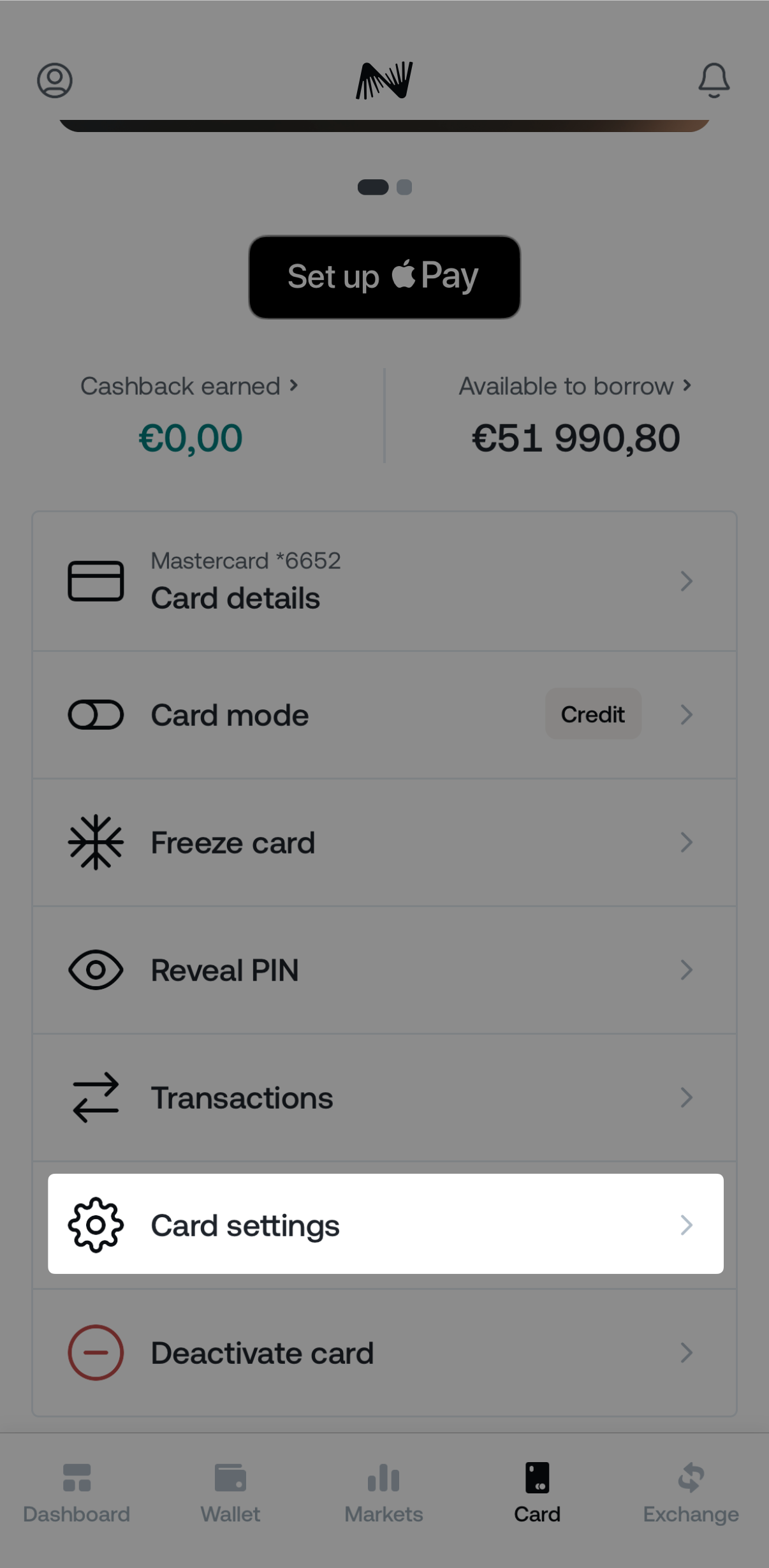Open the notifications bell
This screenshot has width=769, height=1568.
[714, 80]
